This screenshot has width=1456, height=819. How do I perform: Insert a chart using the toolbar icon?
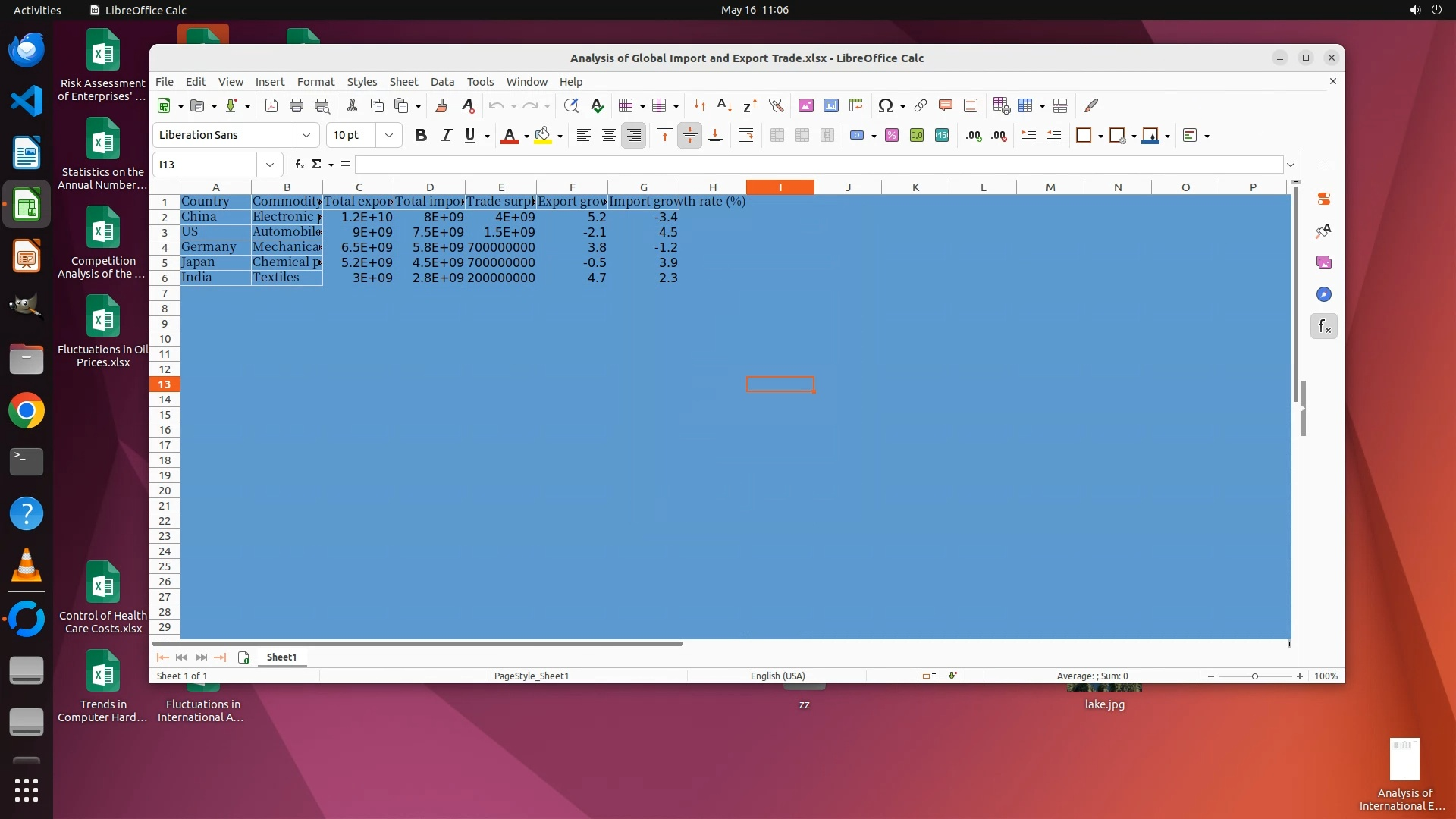click(x=831, y=106)
